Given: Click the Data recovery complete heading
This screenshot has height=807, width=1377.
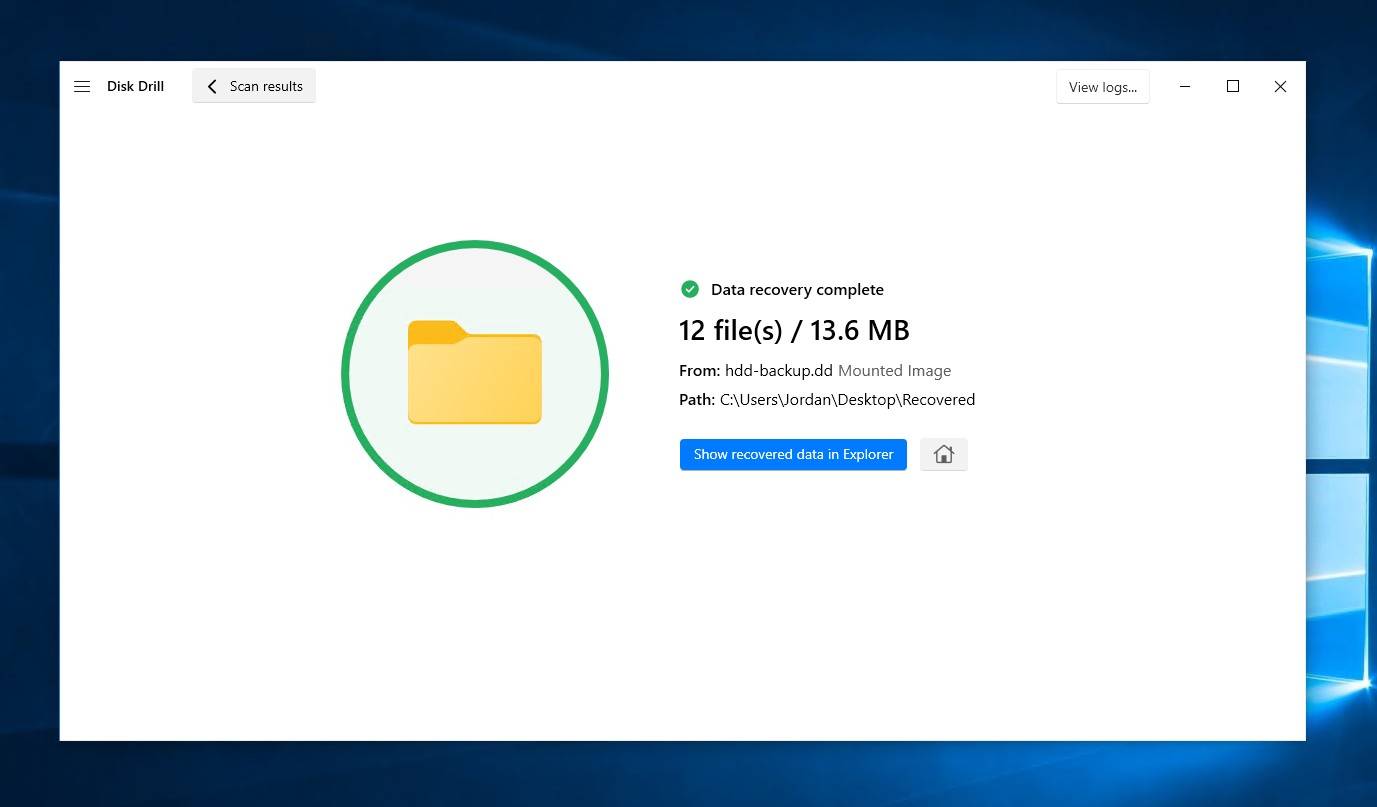Looking at the screenshot, I should coord(797,289).
